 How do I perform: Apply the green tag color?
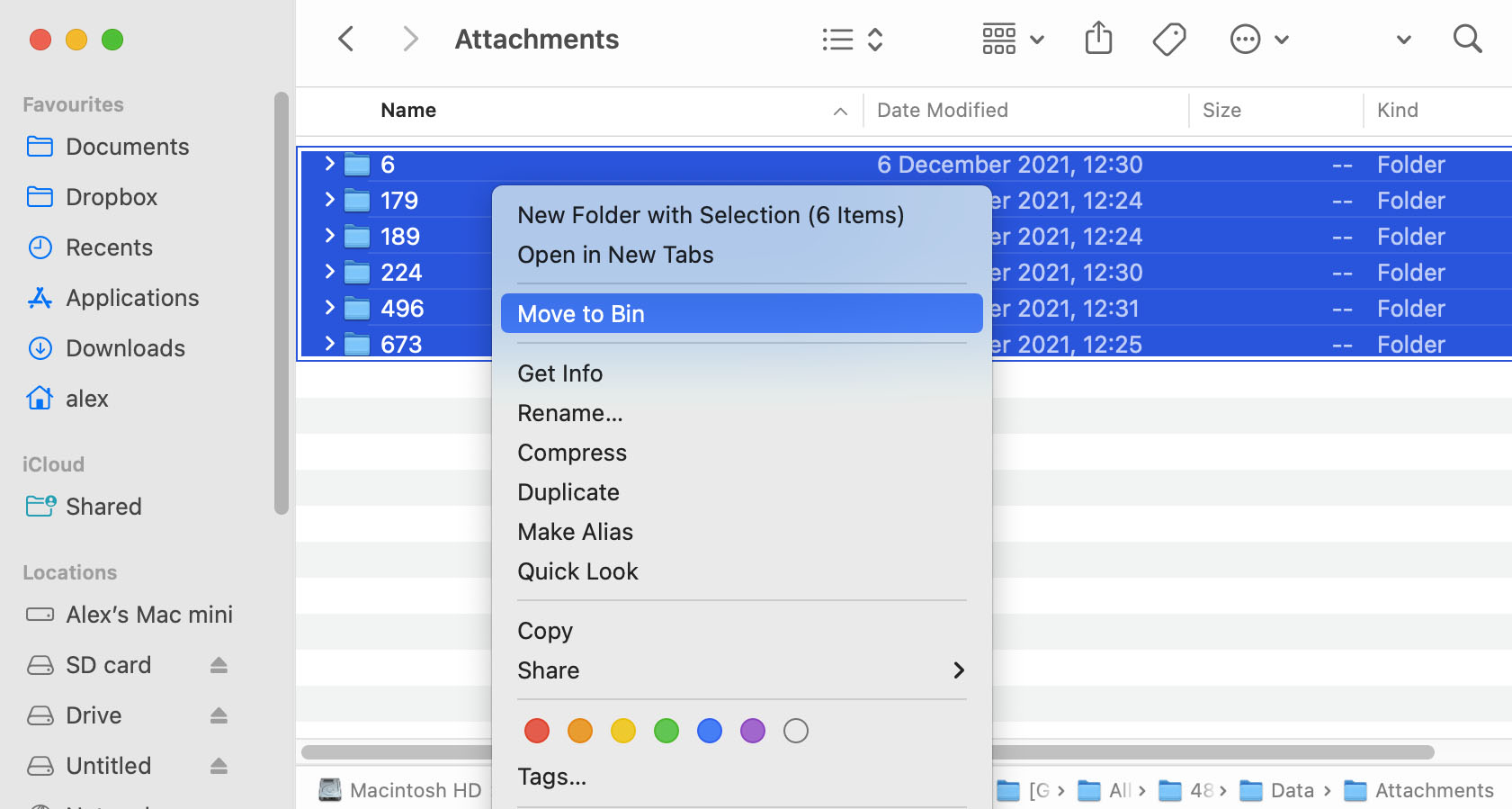tap(667, 731)
